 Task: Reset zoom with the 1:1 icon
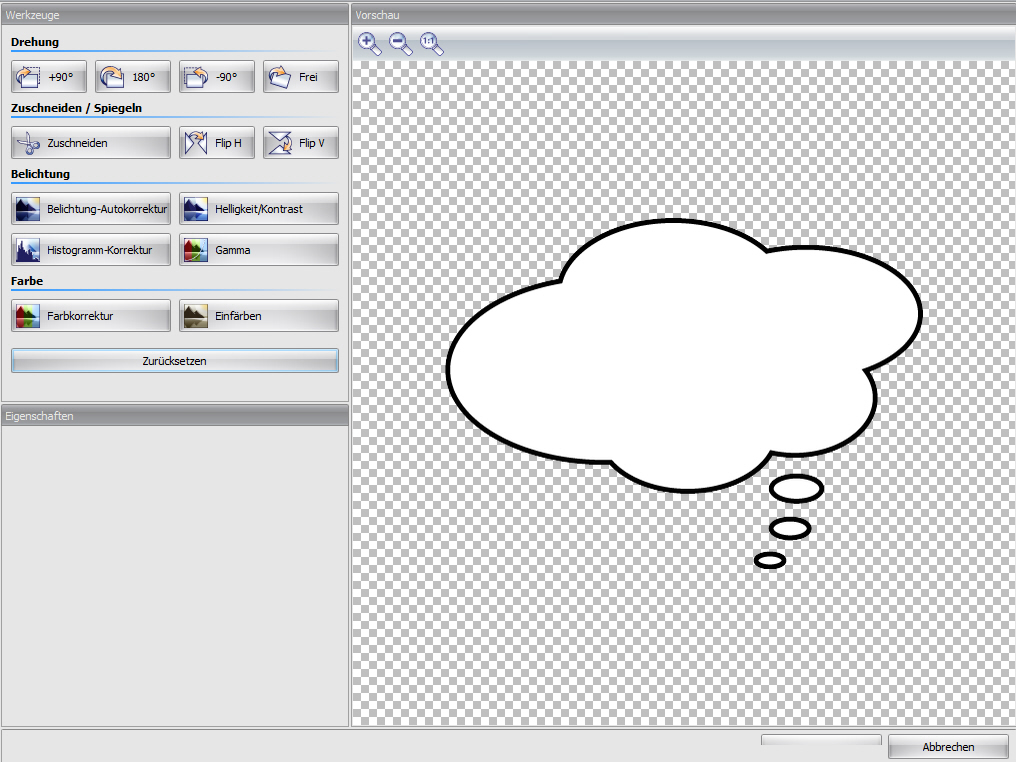pos(431,43)
